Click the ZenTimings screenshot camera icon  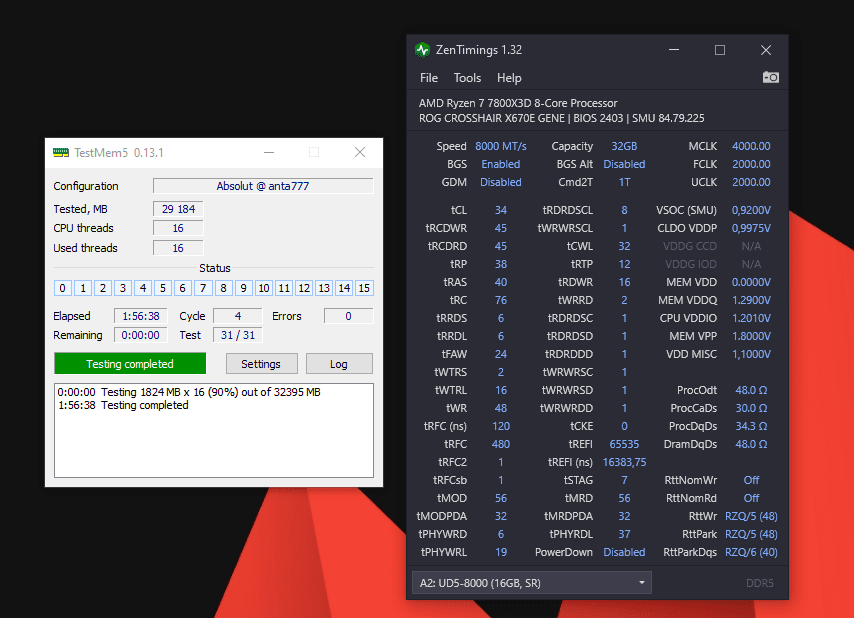(770, 77)
